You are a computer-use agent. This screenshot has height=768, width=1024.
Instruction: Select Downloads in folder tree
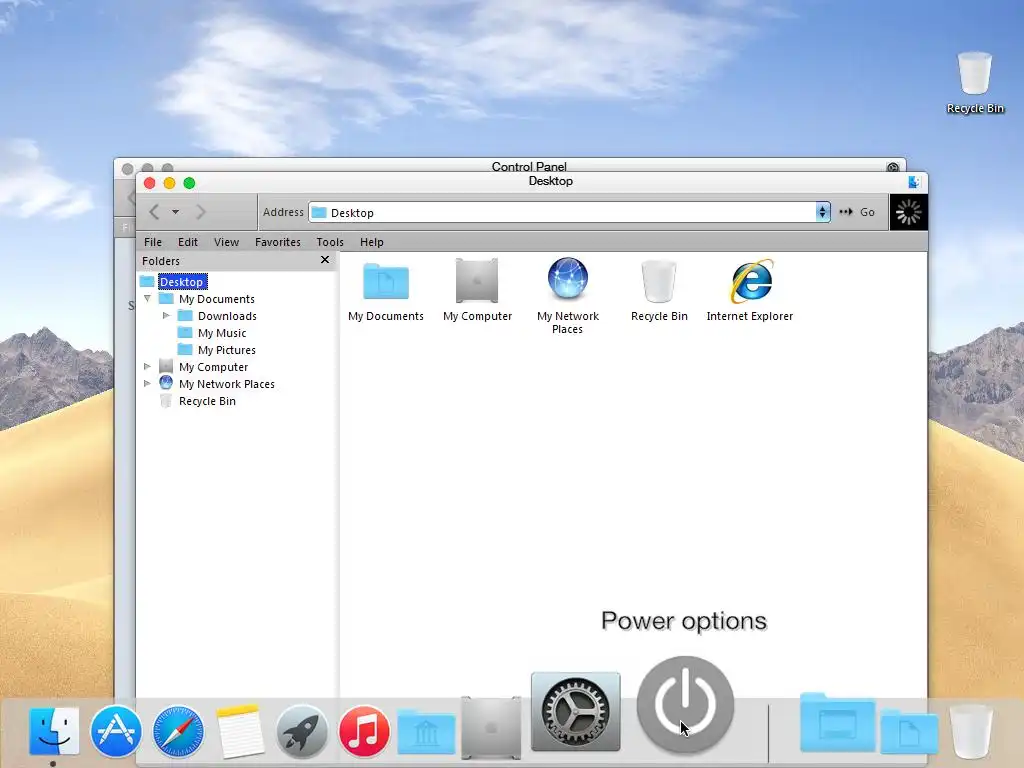(227, 315)
